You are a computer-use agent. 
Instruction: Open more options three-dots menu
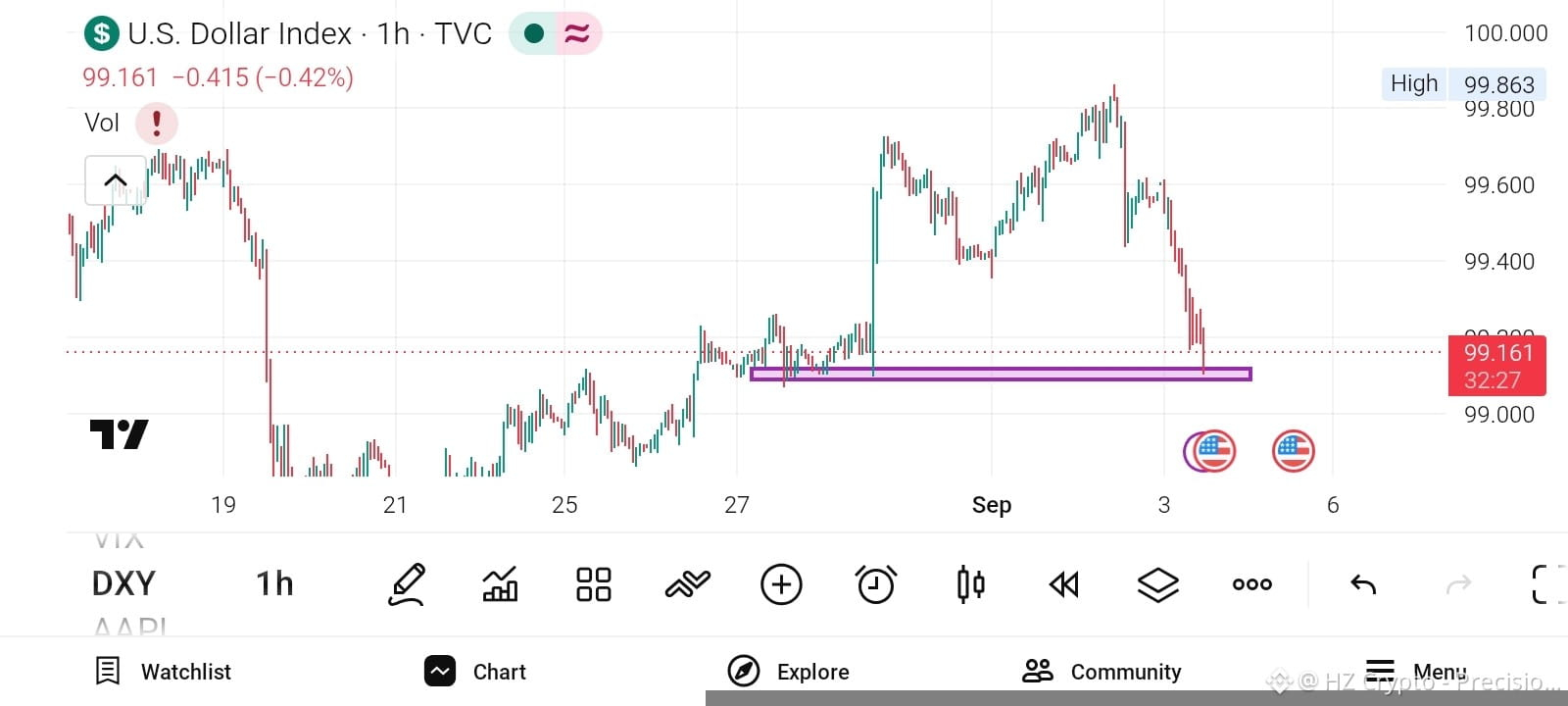[x=1251, y=584]
